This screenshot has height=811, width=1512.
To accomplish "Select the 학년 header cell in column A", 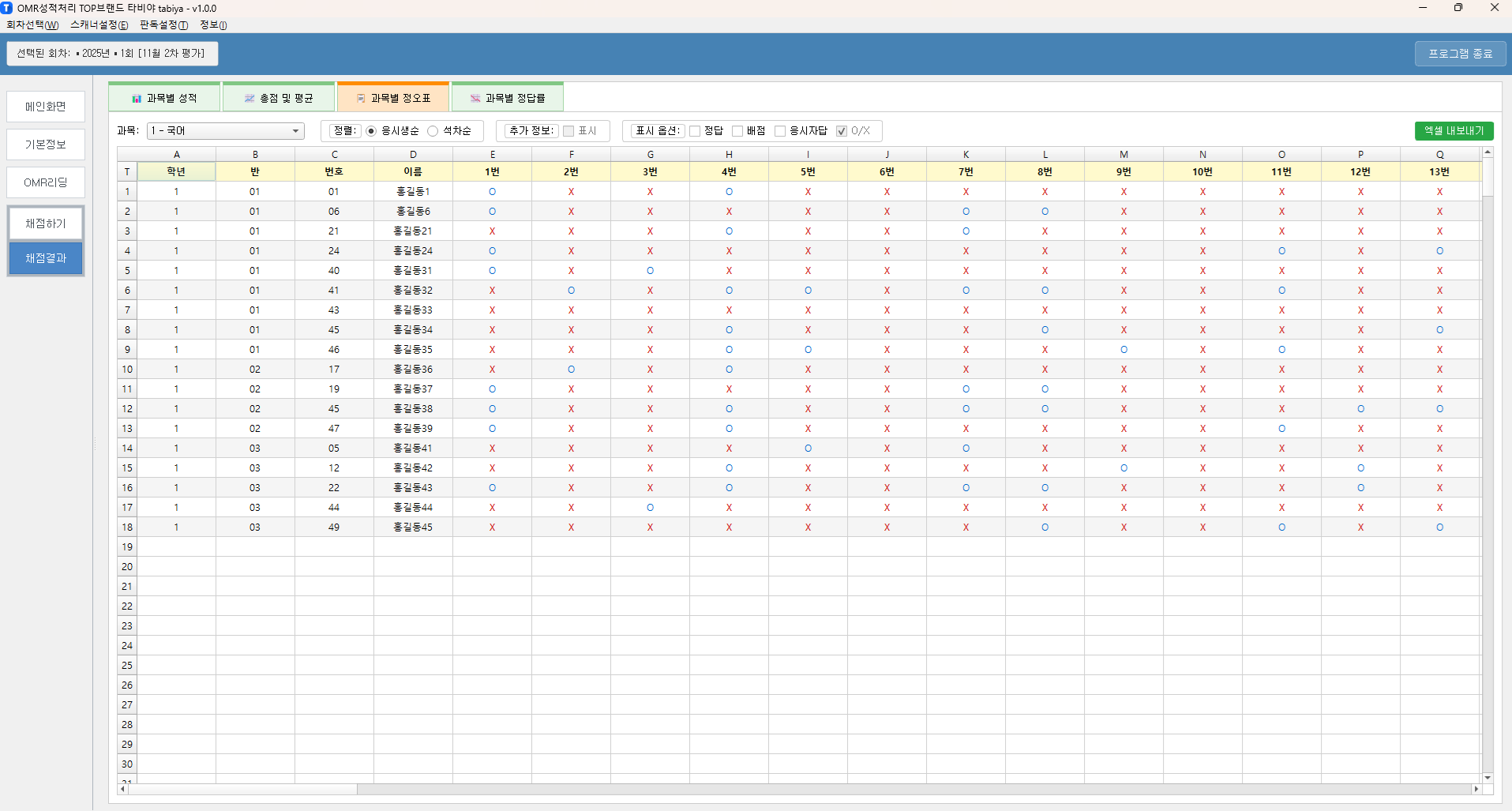I will click(176, 171).
